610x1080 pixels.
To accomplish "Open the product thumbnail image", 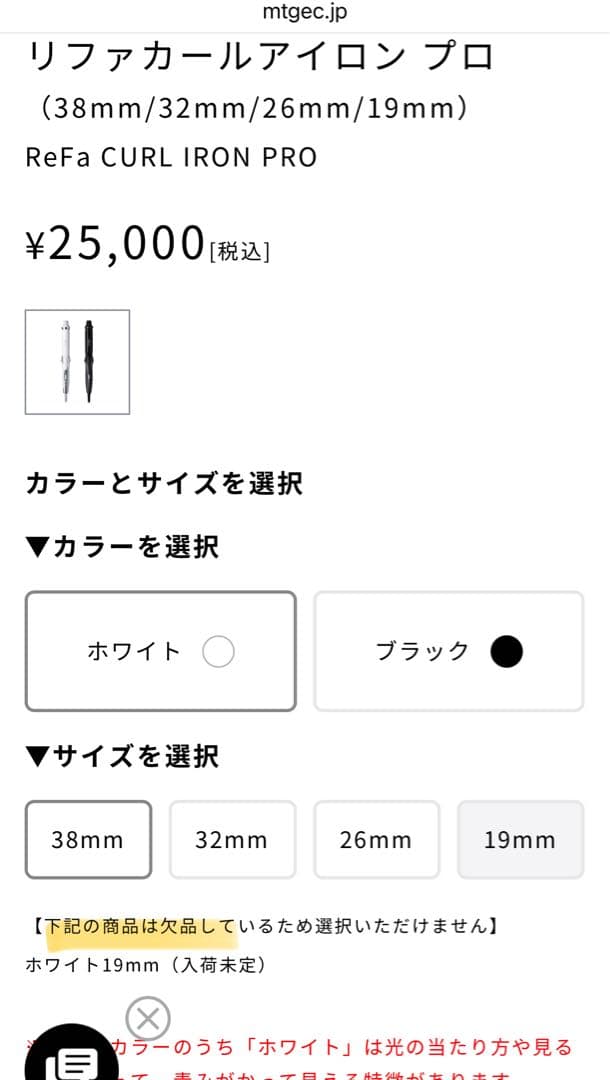I will (x=76, y=362).
